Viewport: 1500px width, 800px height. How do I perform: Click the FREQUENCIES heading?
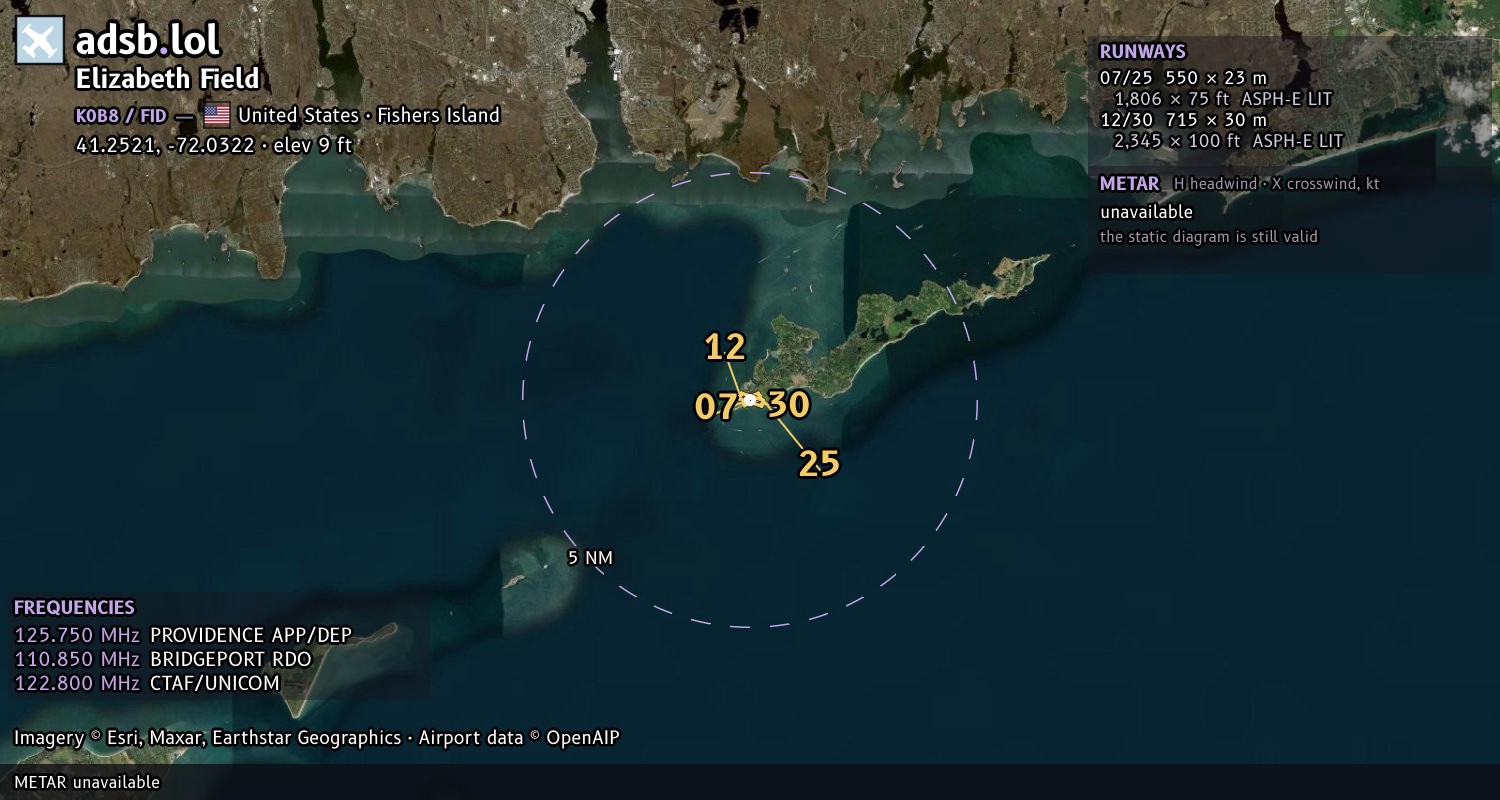pos(74,607)
